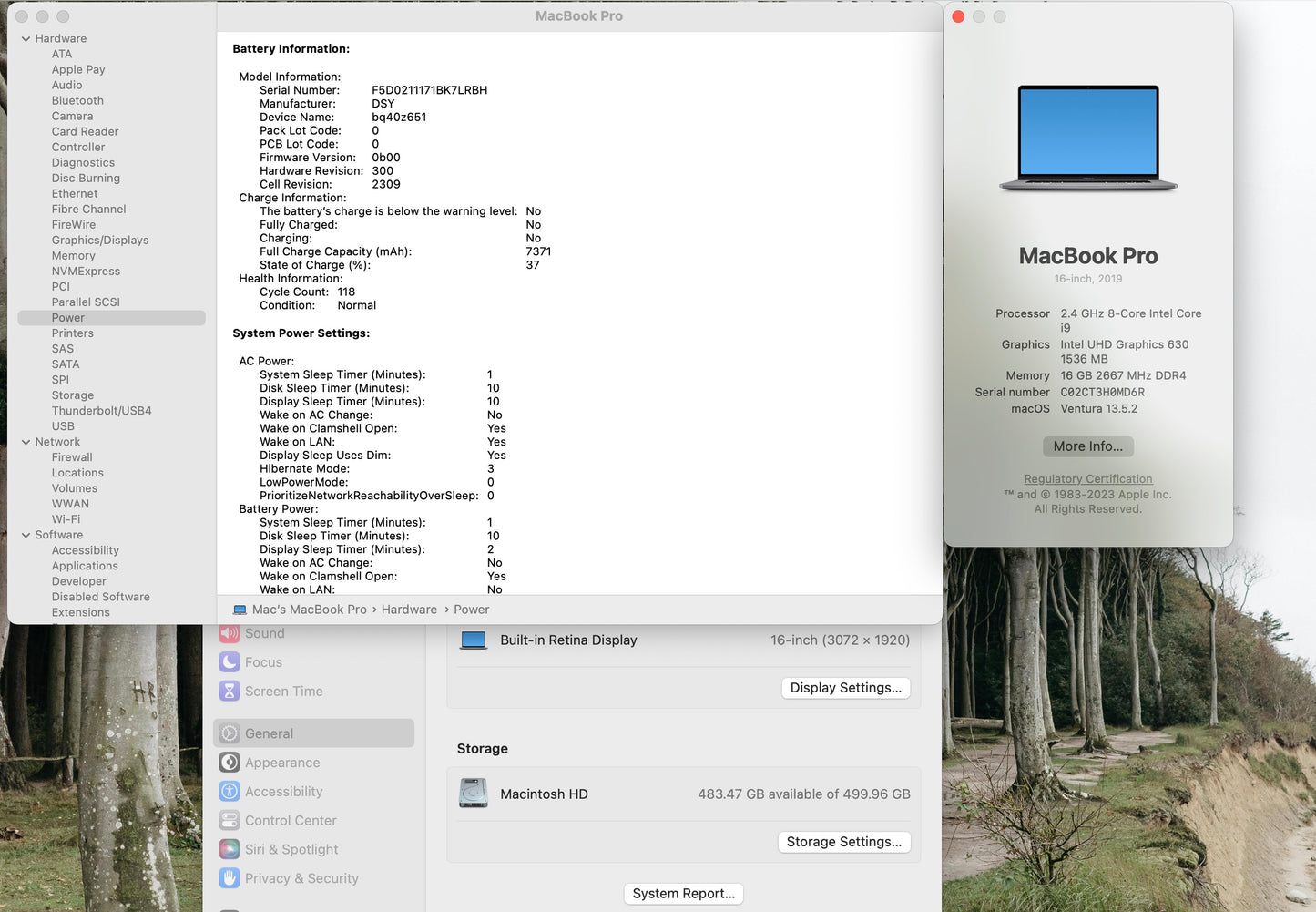
Task: Collapse the Software section chevron
Action: click(26, 536)
